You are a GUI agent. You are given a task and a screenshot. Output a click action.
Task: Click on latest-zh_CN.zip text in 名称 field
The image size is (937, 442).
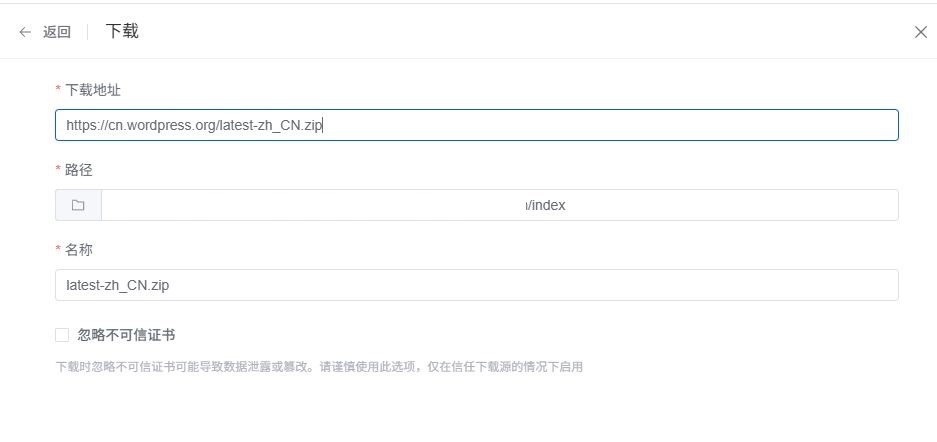coord(118,286)
